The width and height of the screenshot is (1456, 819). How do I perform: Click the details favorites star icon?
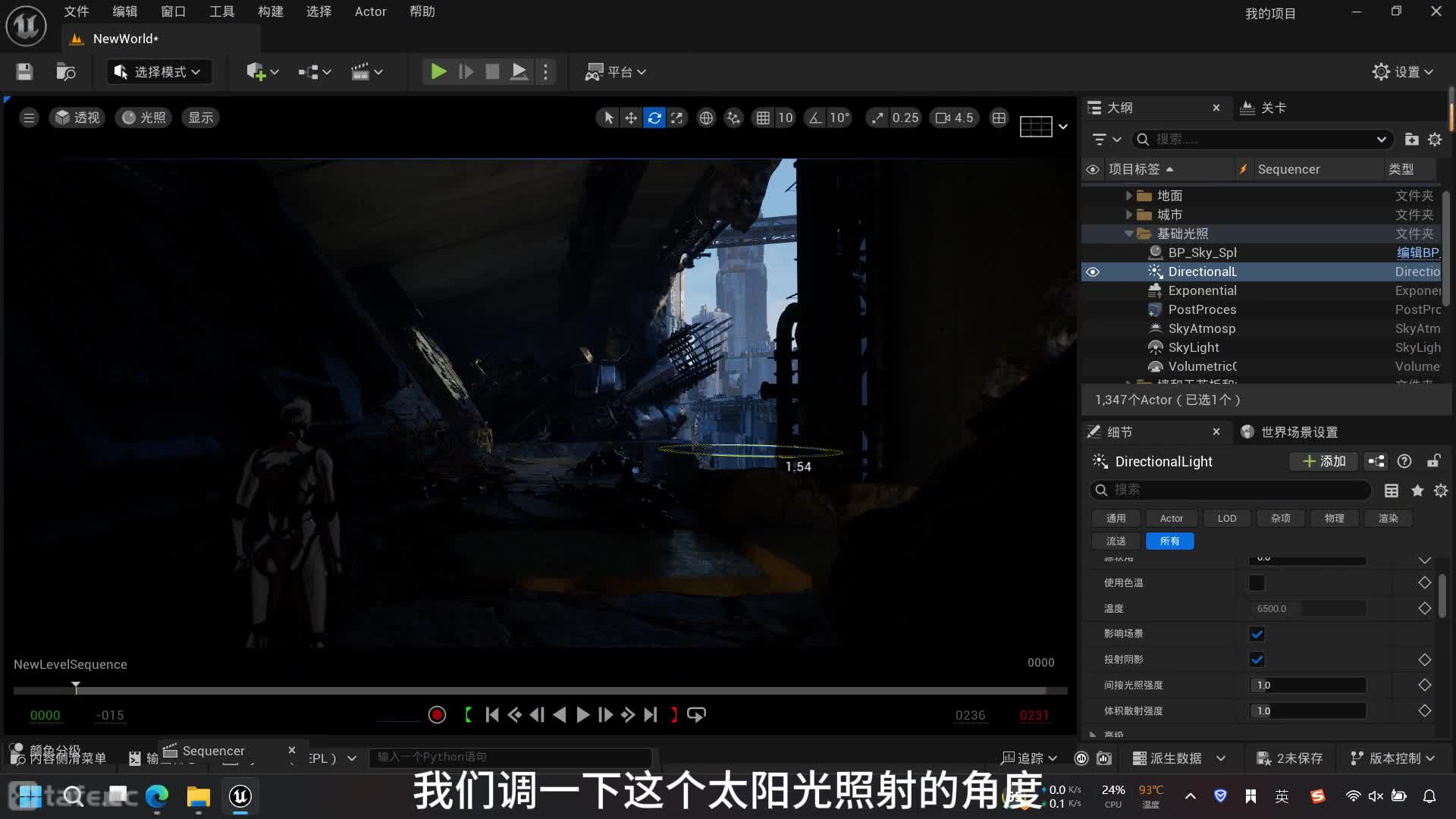pos(1417,491)
